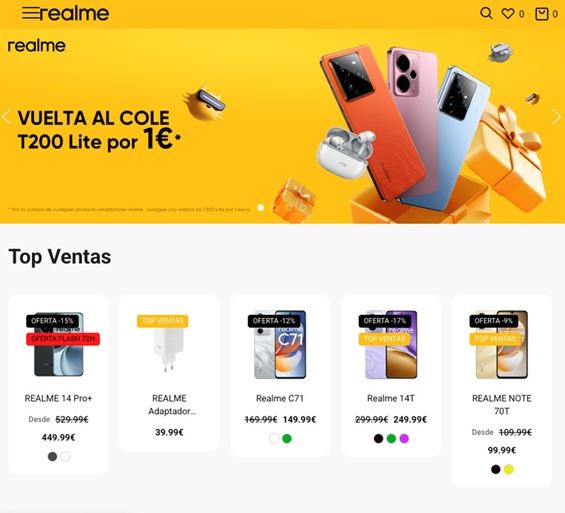Choose yellow color for REALME NOTE 70T
The width and height of the screenshot is (565, 513).
(x=508, y=469)
